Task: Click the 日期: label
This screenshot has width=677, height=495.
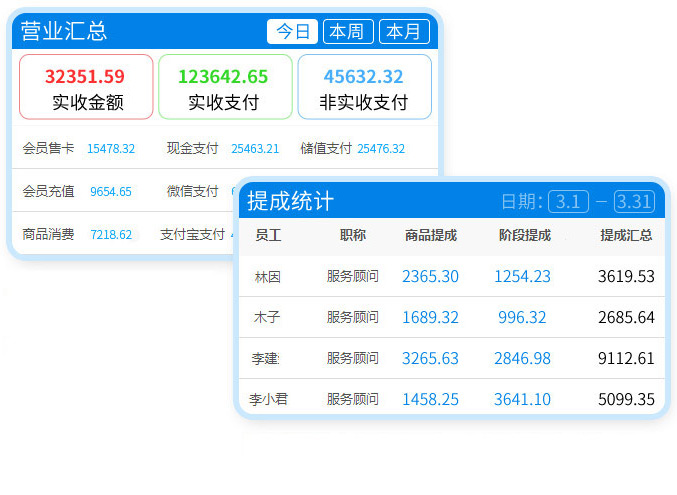Action: pos(522,202)
